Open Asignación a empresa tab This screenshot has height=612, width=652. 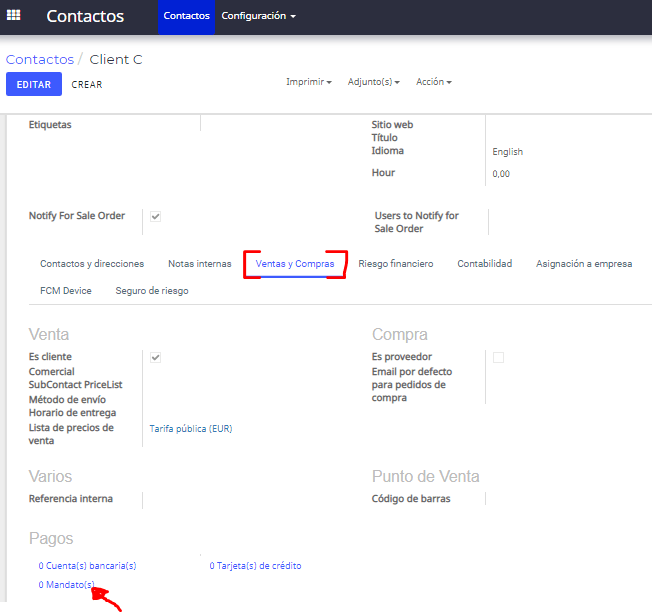[x=584, y=264]
